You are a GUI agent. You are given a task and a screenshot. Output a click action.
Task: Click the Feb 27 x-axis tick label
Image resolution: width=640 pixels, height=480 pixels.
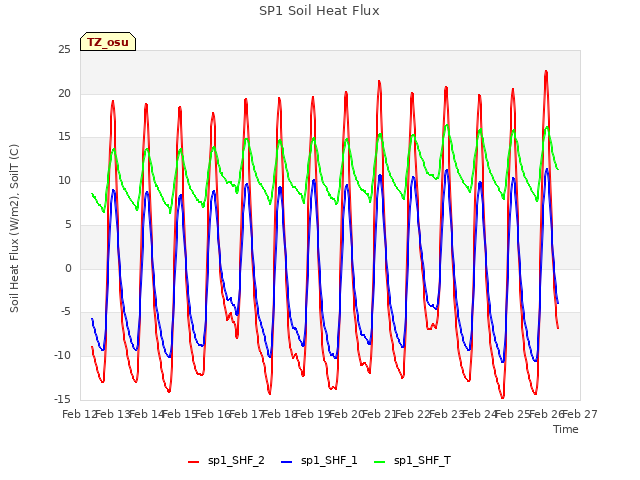click(x=580, y=414)
